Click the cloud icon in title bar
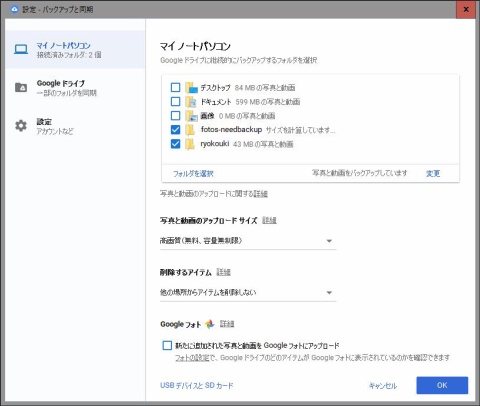Screen dimensions: 480x406 coord(14,9)
